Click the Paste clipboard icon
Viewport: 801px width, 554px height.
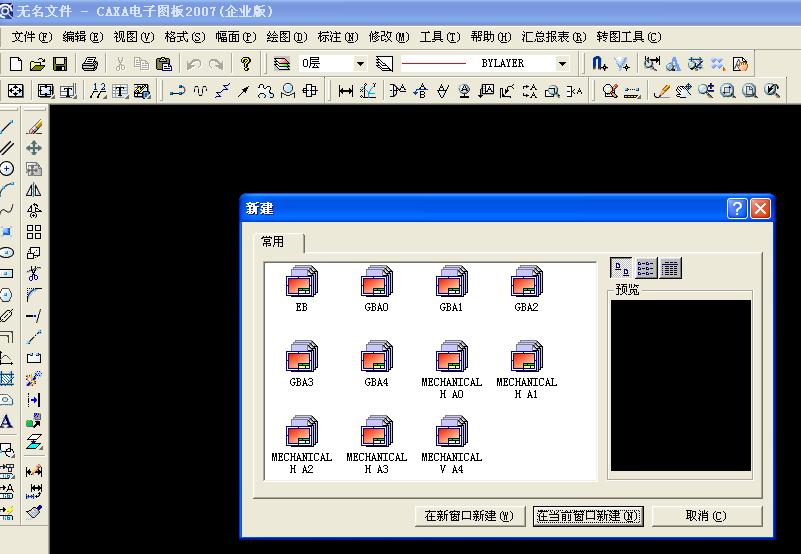(x=163, y=64)
